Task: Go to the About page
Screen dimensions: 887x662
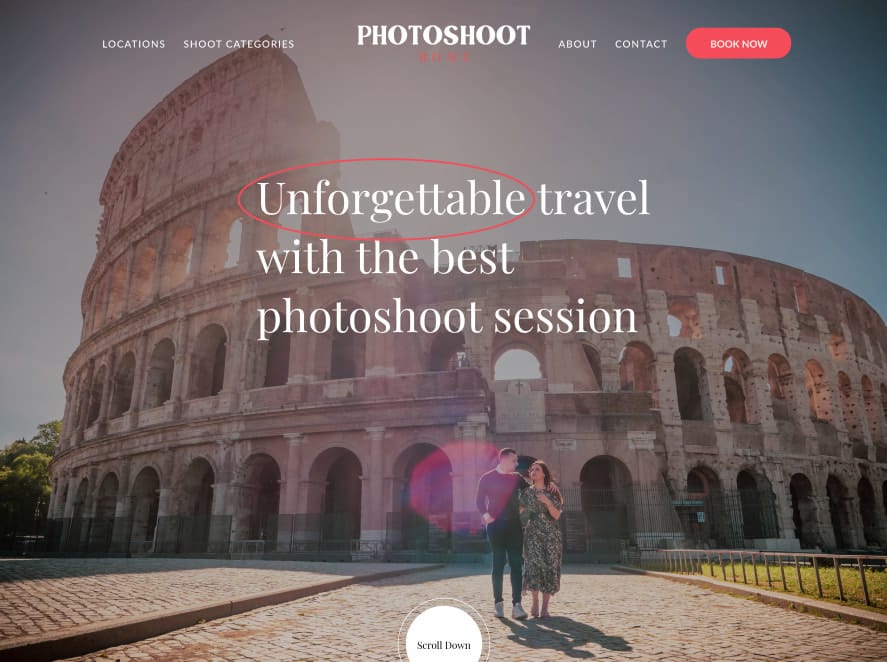Action: (x=578, y=44)
